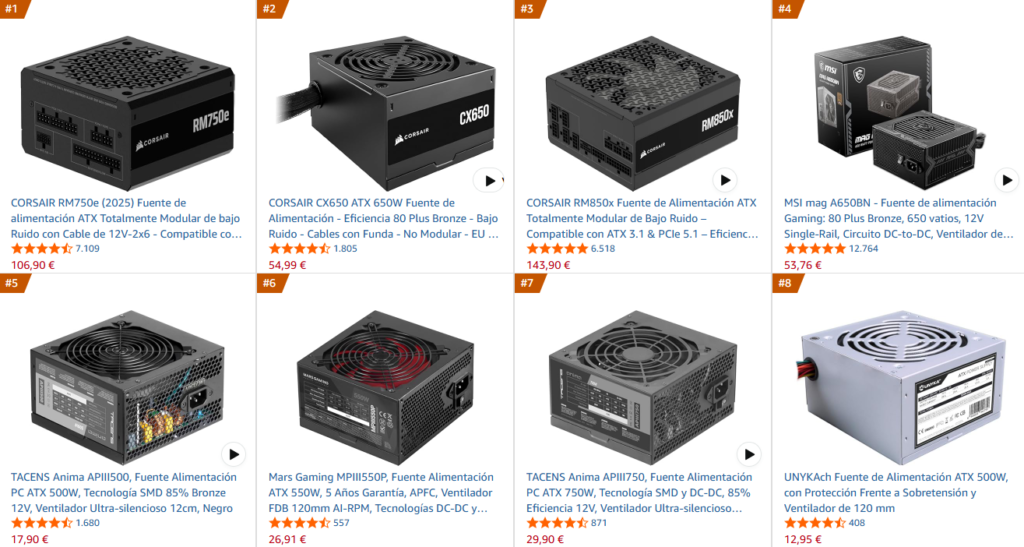The image size is (1024, 547).
Task: Open the 6.518 reviews count link
Action: (x=603, y=249)
